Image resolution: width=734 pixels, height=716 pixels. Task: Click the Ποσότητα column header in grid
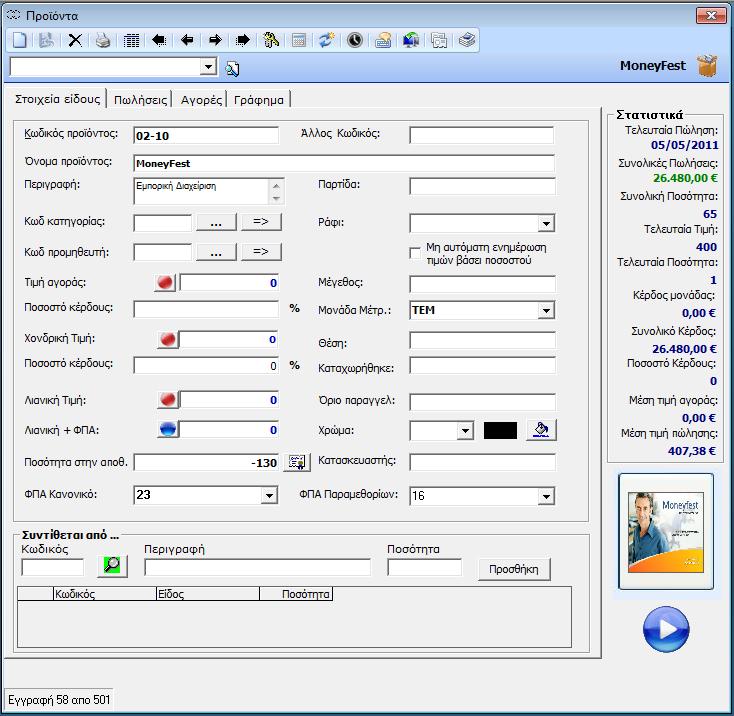click(x=296, y=594)
